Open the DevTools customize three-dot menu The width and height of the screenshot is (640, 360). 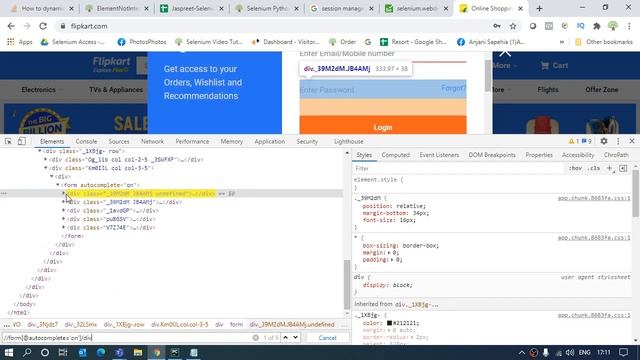click(618, 141)
